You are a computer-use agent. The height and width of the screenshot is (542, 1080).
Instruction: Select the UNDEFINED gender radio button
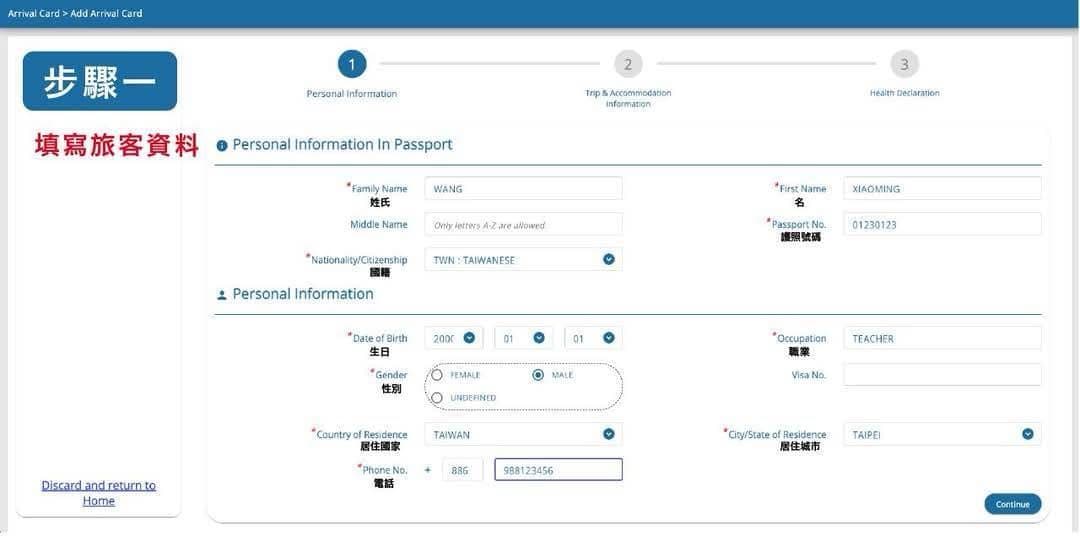pyautogui.click(x=437, y=398)
